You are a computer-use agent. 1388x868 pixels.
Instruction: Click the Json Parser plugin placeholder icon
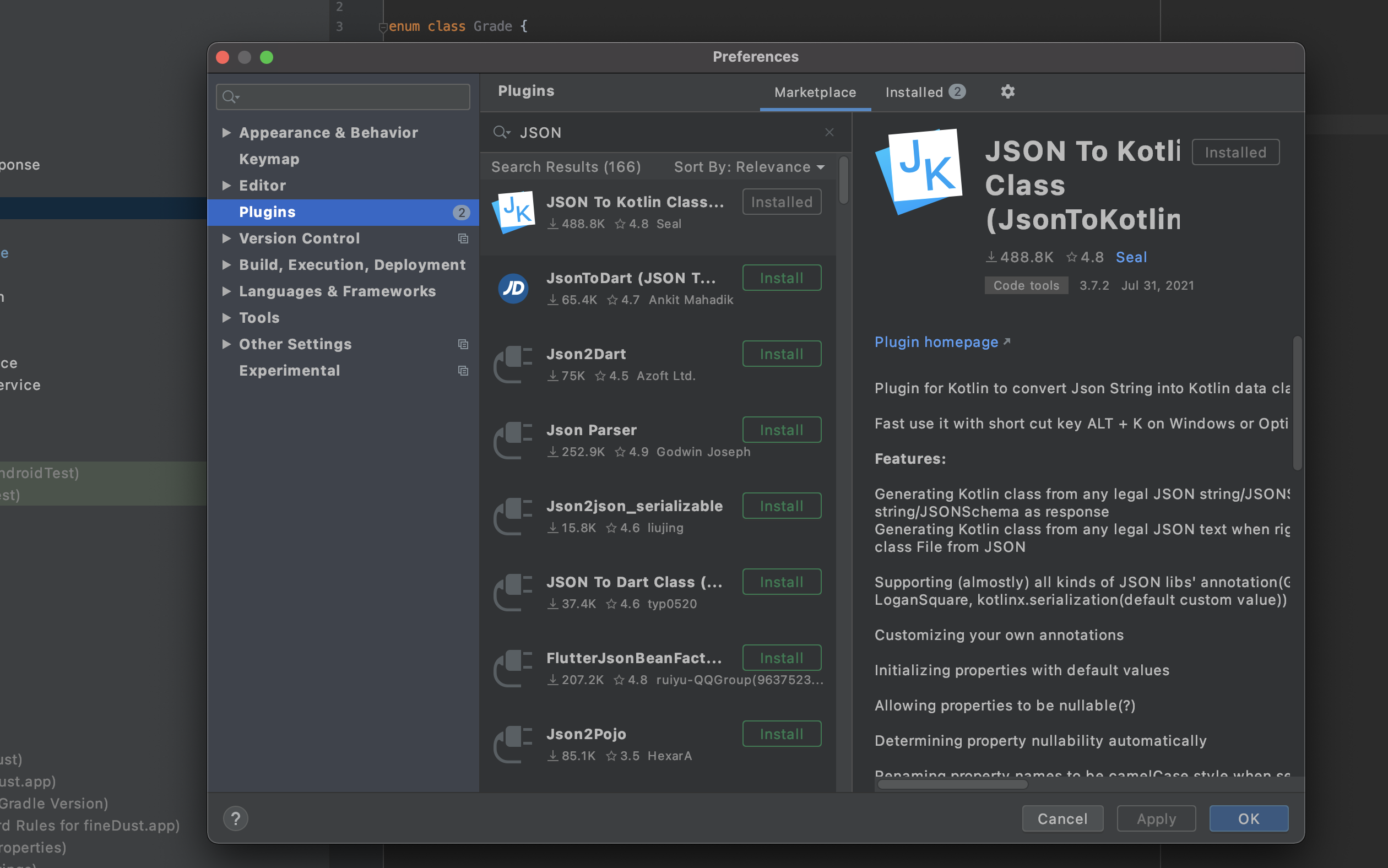click(513, 440)
